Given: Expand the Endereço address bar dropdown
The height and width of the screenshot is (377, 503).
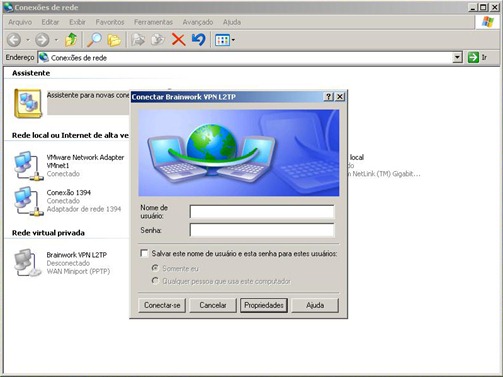Looking at the screenshot, I should (458, 58).
